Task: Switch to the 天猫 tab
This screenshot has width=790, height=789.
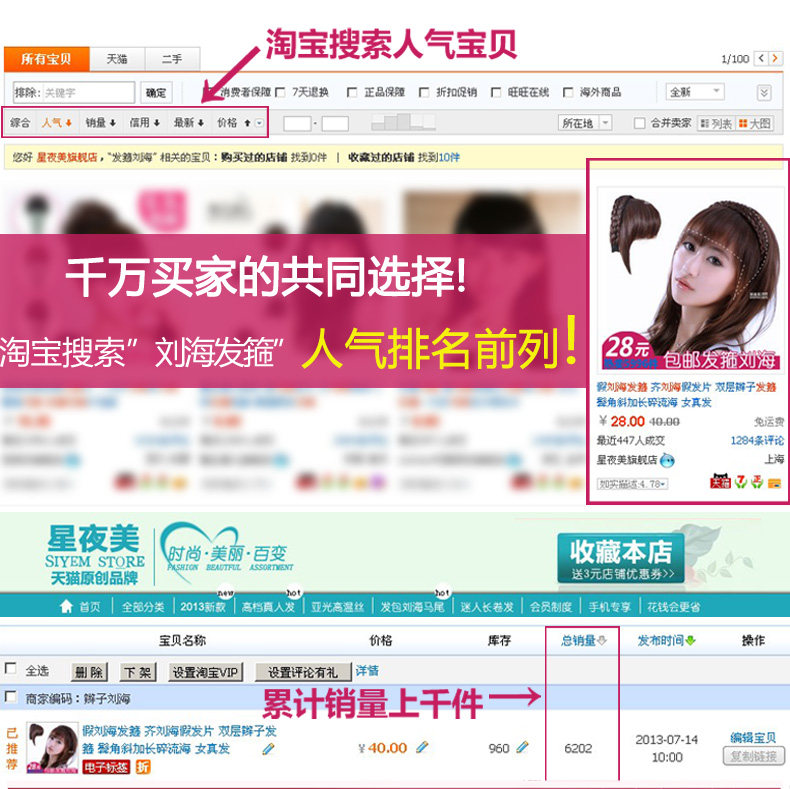Action: [x=117, y=59]
